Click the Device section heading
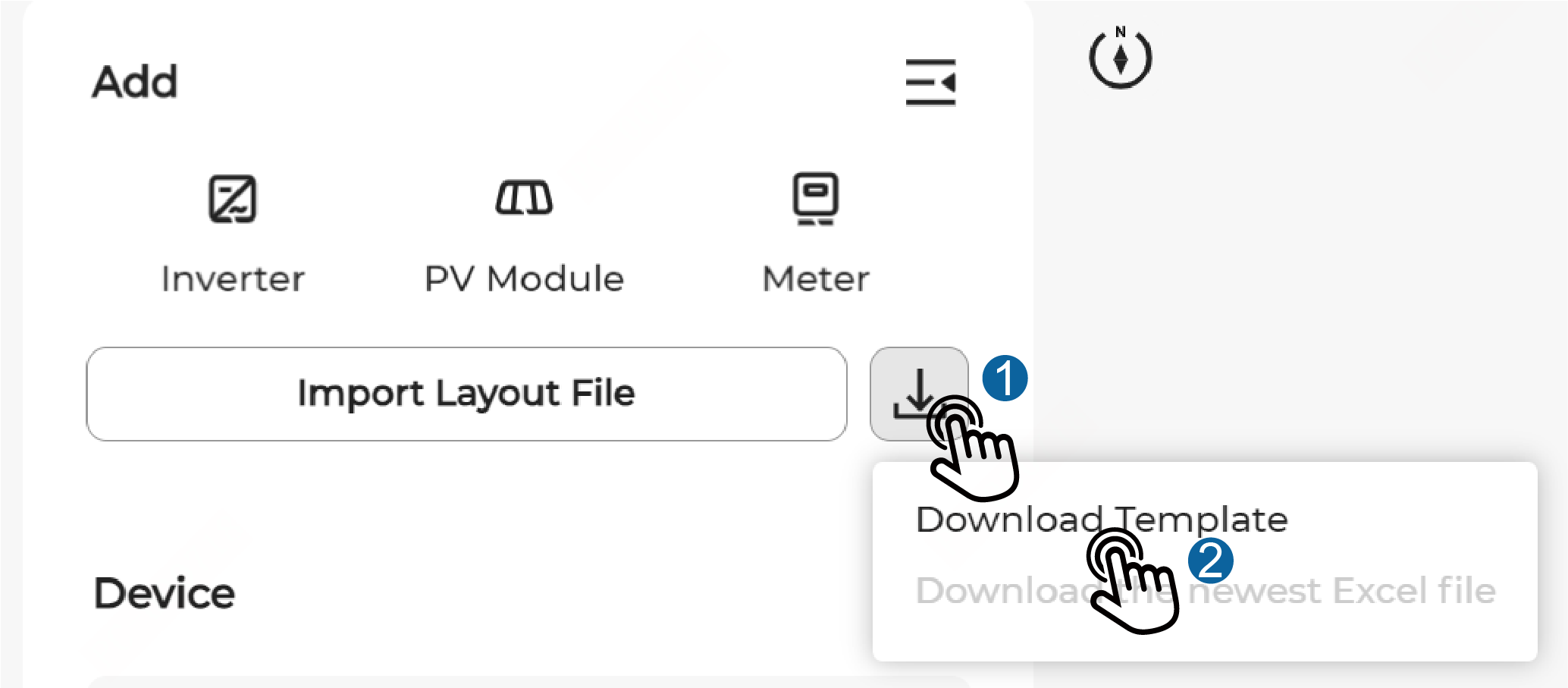Screen dimensions: 1568x688 [x=164, y=593]
